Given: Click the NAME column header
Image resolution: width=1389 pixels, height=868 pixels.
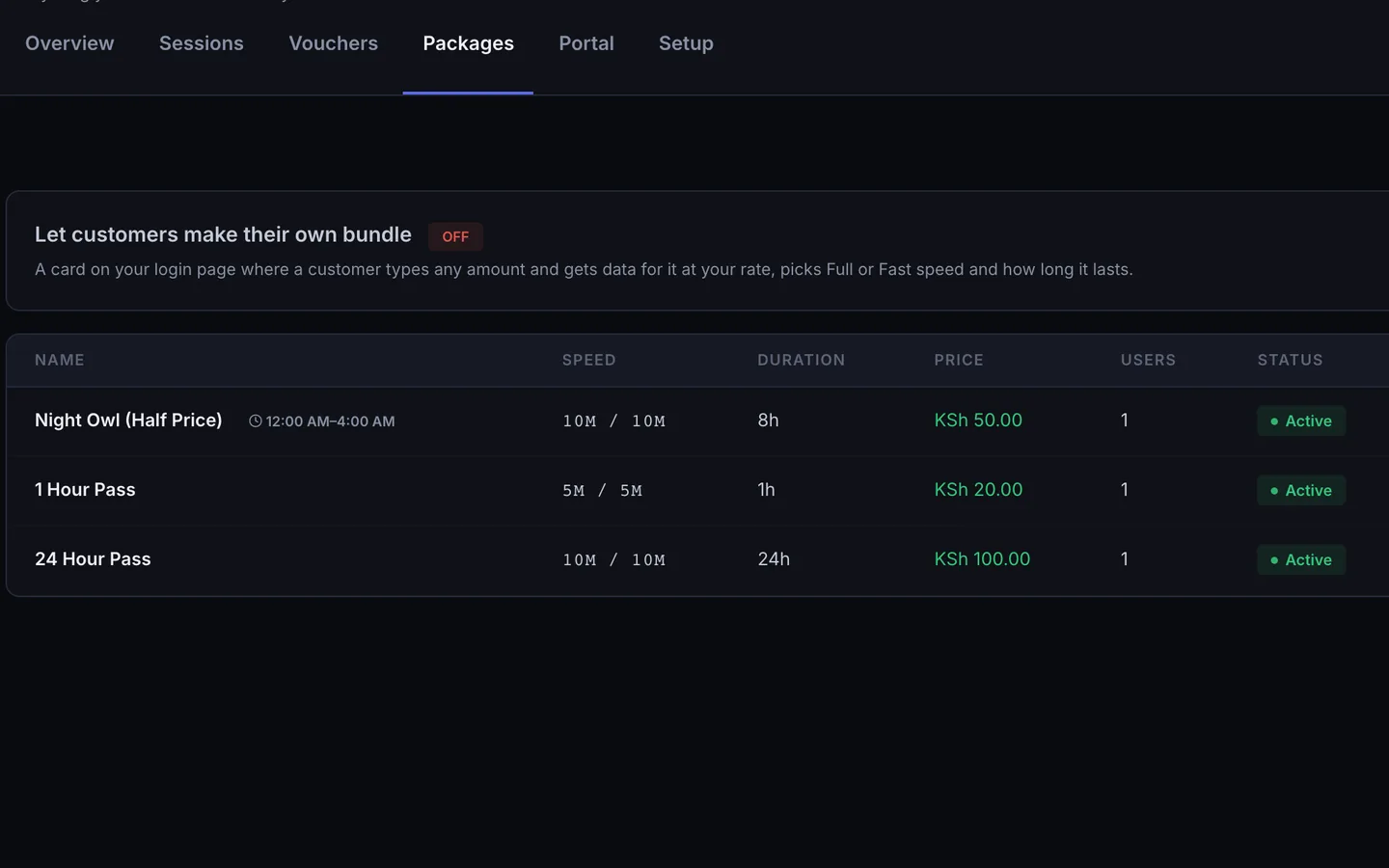Looking at the screenshot, I should 60,360.
